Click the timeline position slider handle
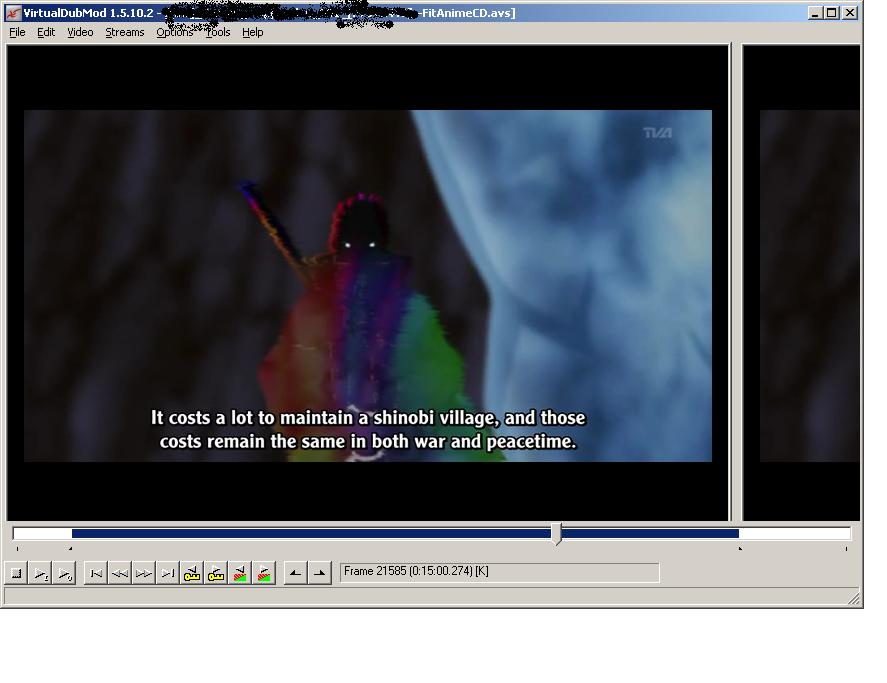This screenshot has width=887, height=683. (x=557, y=534)
